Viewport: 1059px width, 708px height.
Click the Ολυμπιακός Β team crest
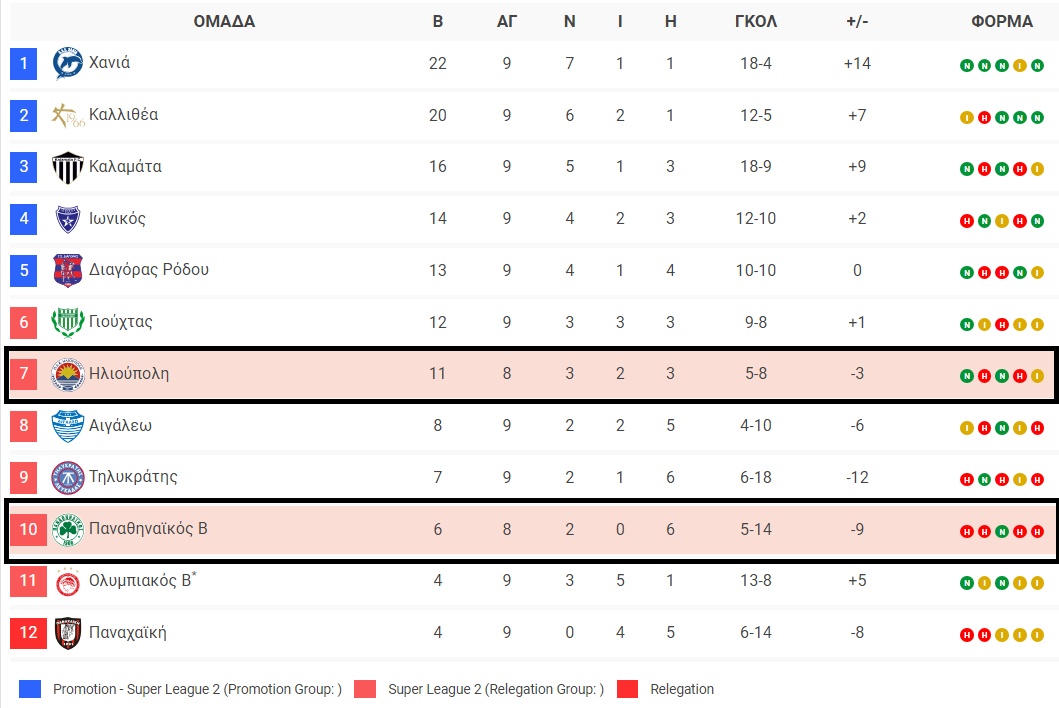click(68, 581)
